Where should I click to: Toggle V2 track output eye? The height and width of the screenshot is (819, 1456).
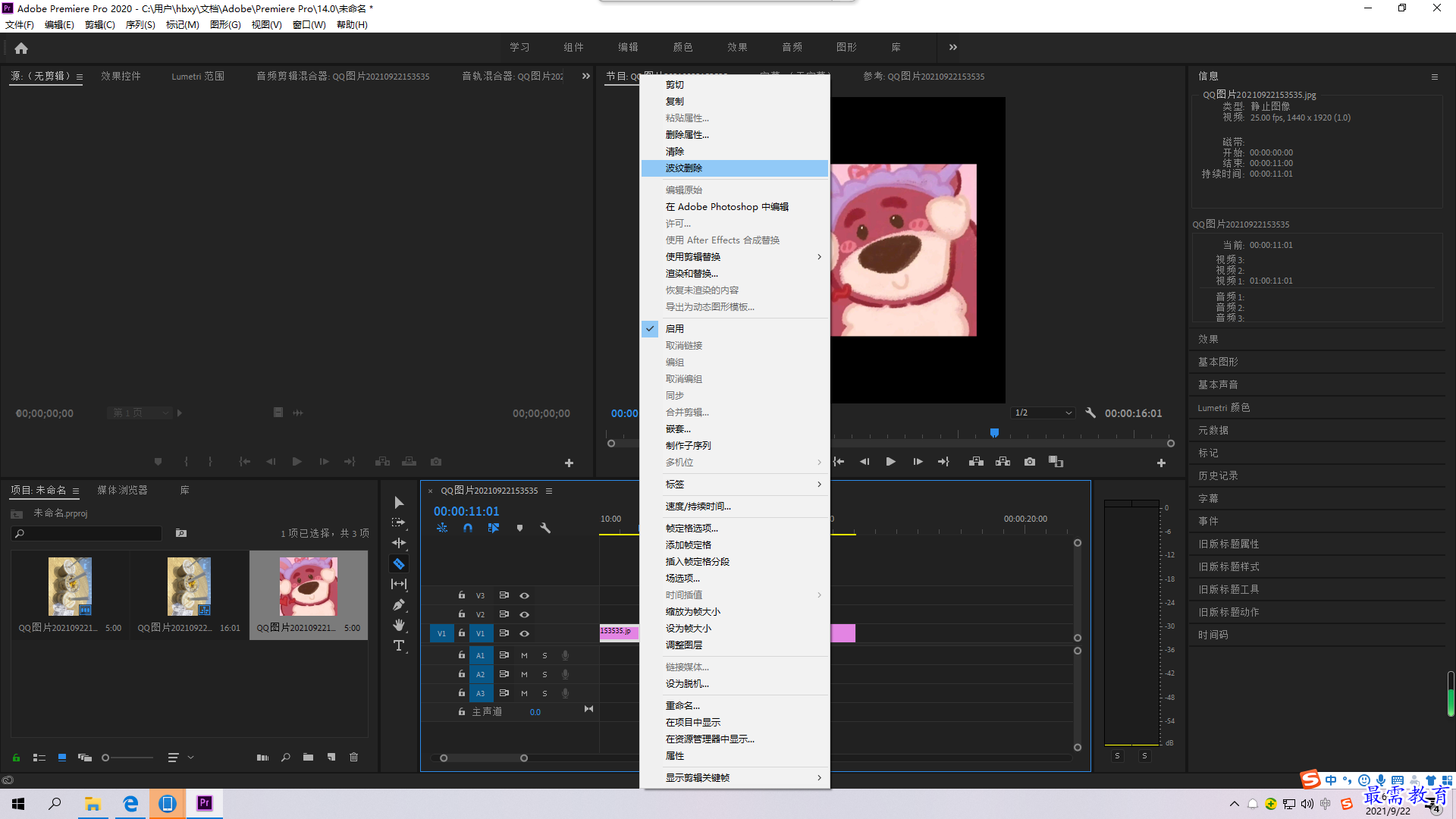click(524, 614)
